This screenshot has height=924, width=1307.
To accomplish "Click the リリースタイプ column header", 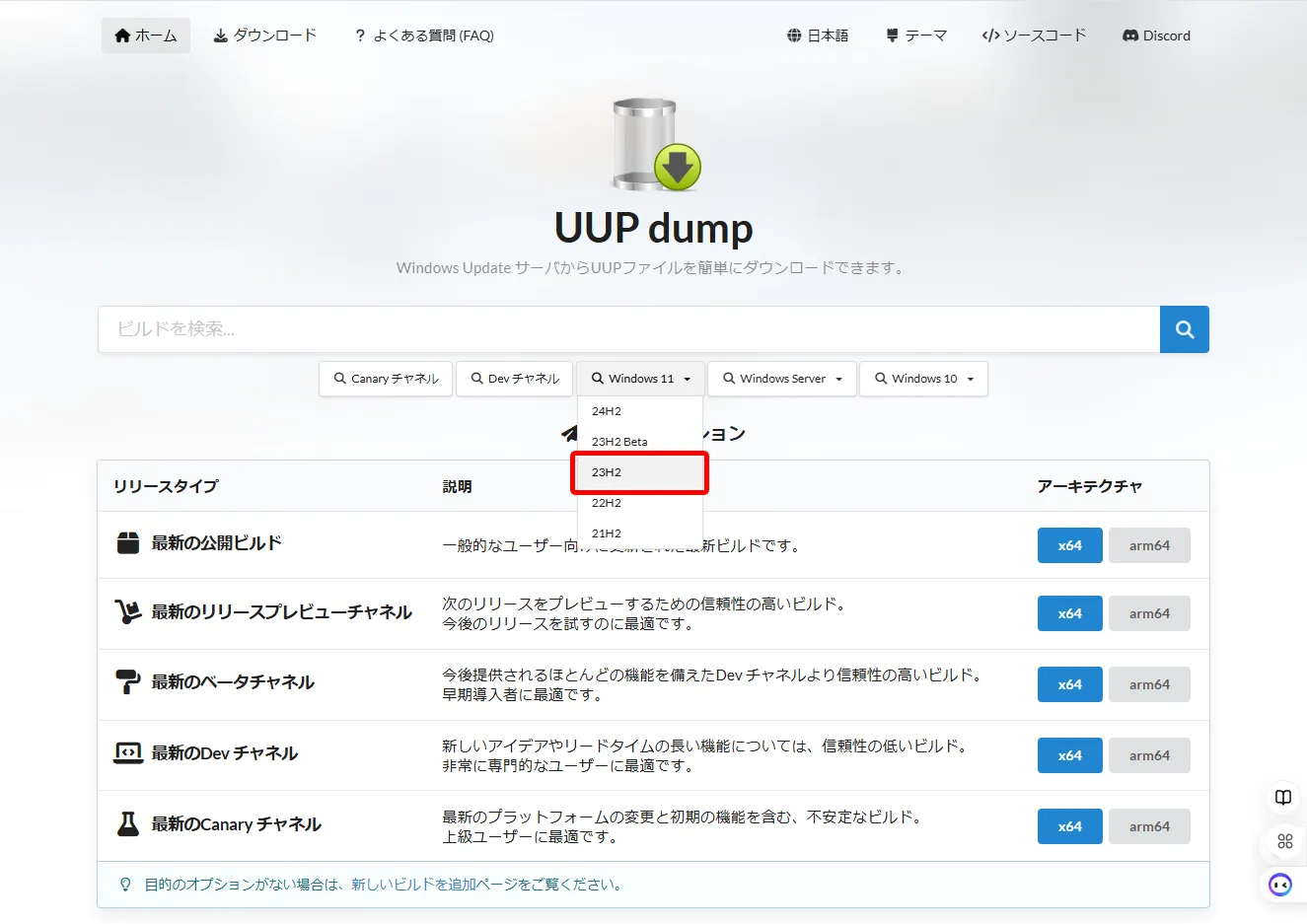I will (166, 486).
